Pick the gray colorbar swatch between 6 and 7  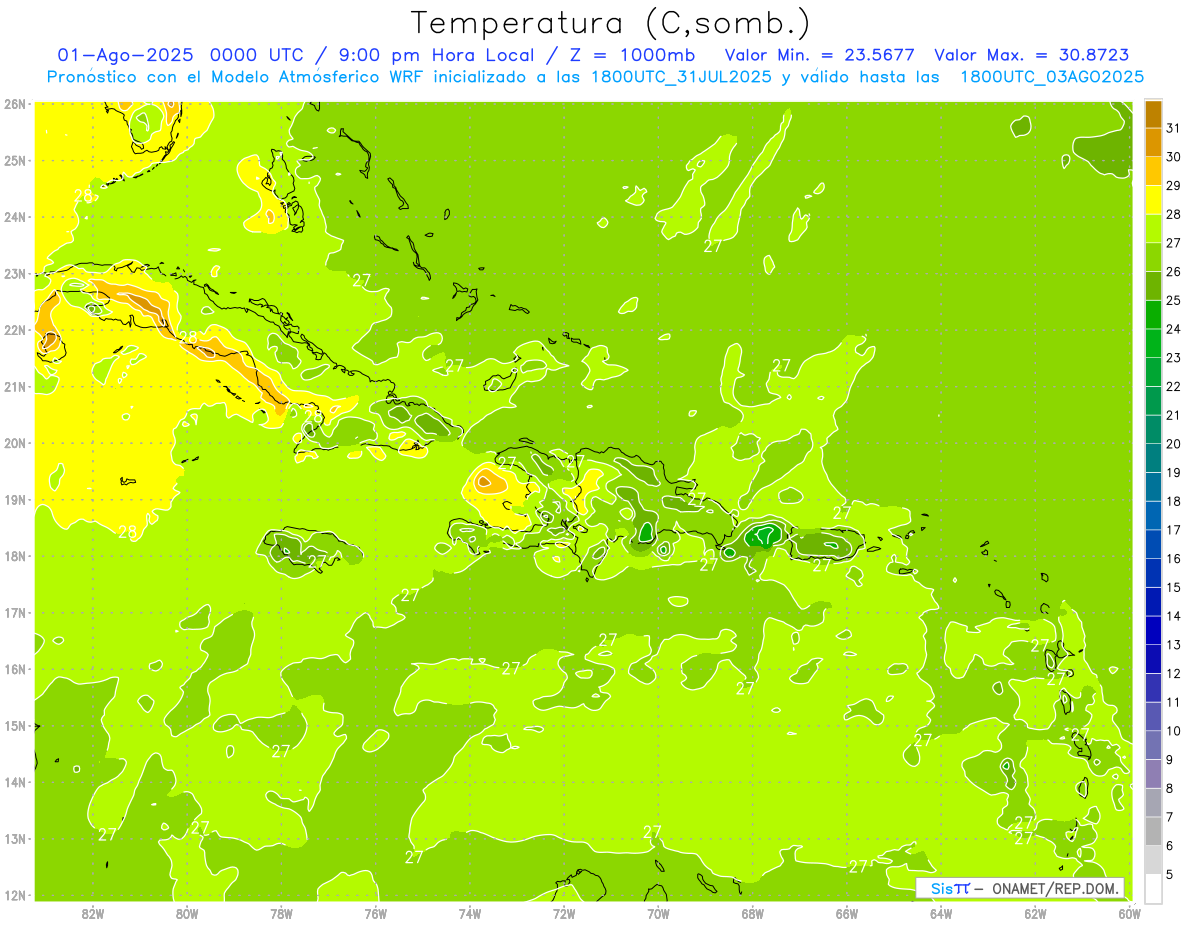pyautogui.click(x=1153, y=831)
